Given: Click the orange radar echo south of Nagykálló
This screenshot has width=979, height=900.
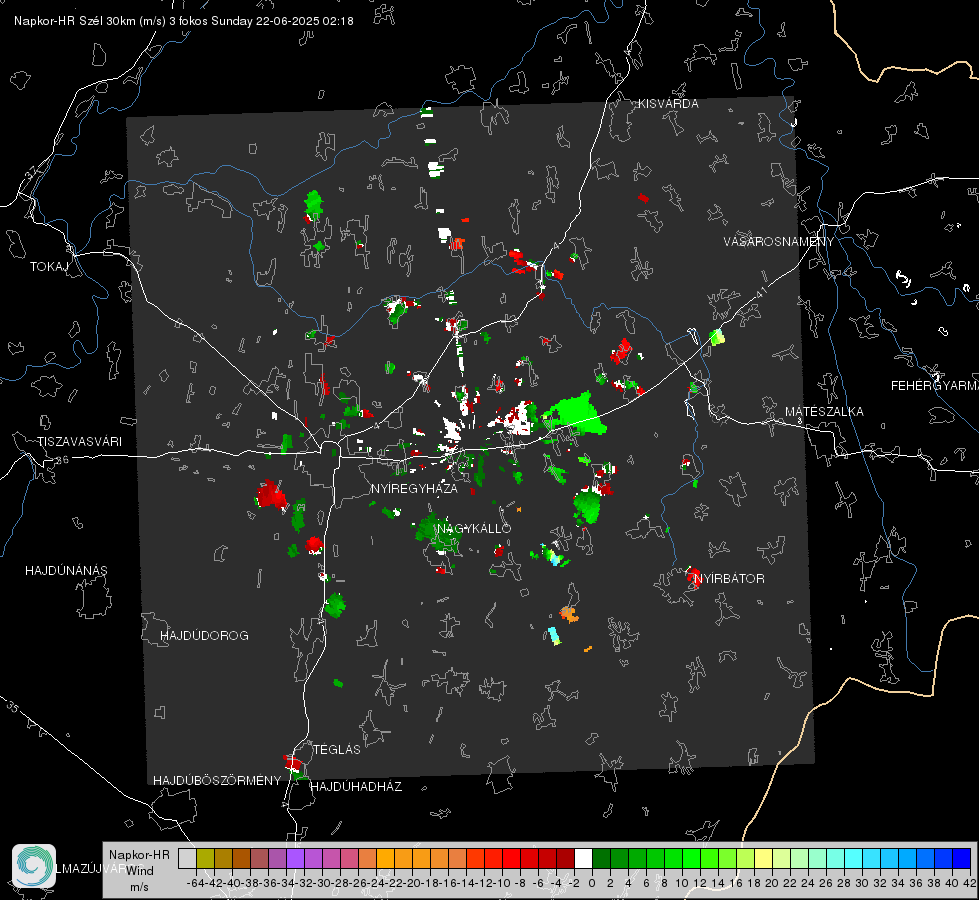Looking at the screenshot, I should [569, 614].
